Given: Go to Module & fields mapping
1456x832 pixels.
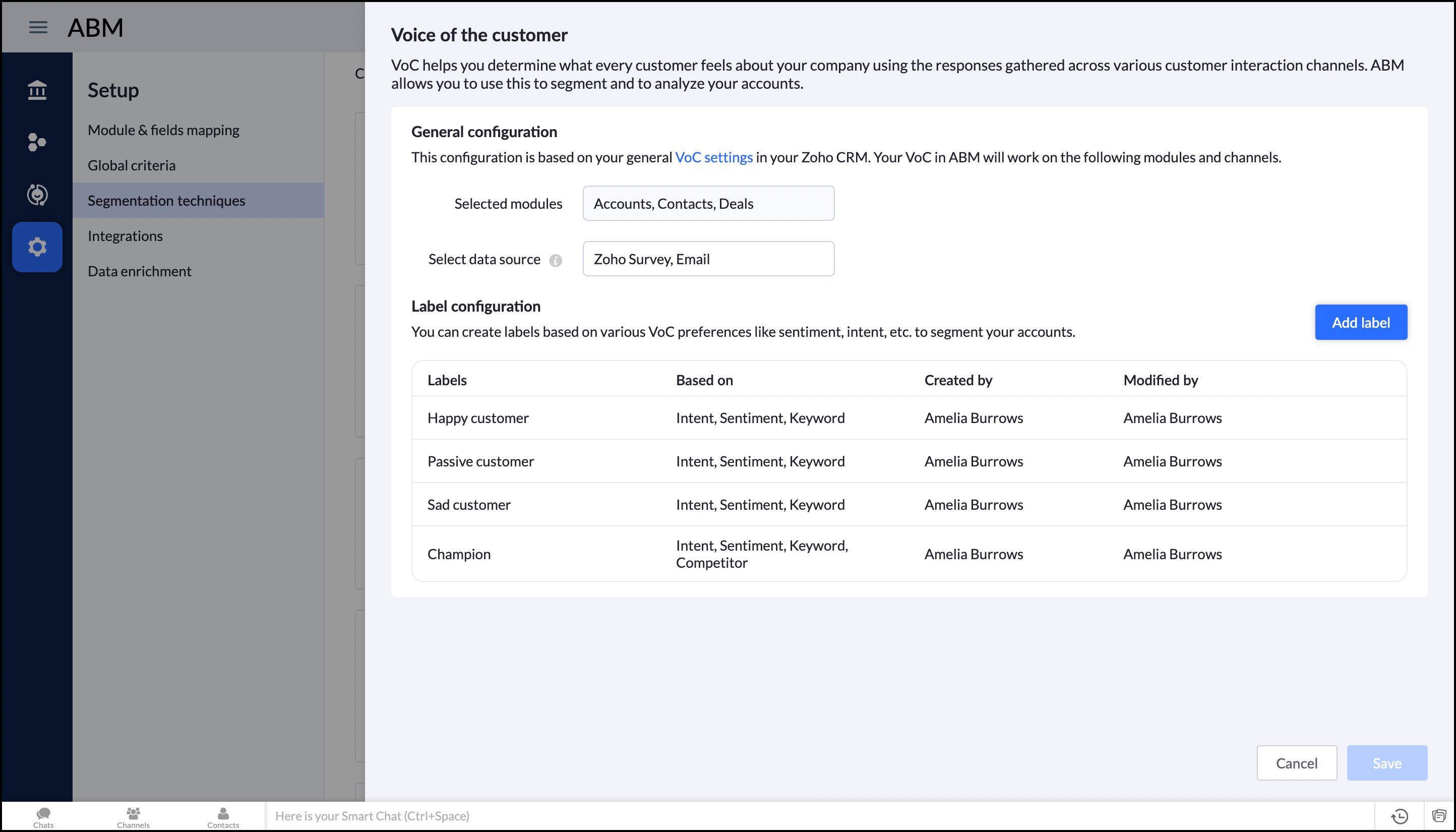Looking at the screenshot, I should pos(163,130).
